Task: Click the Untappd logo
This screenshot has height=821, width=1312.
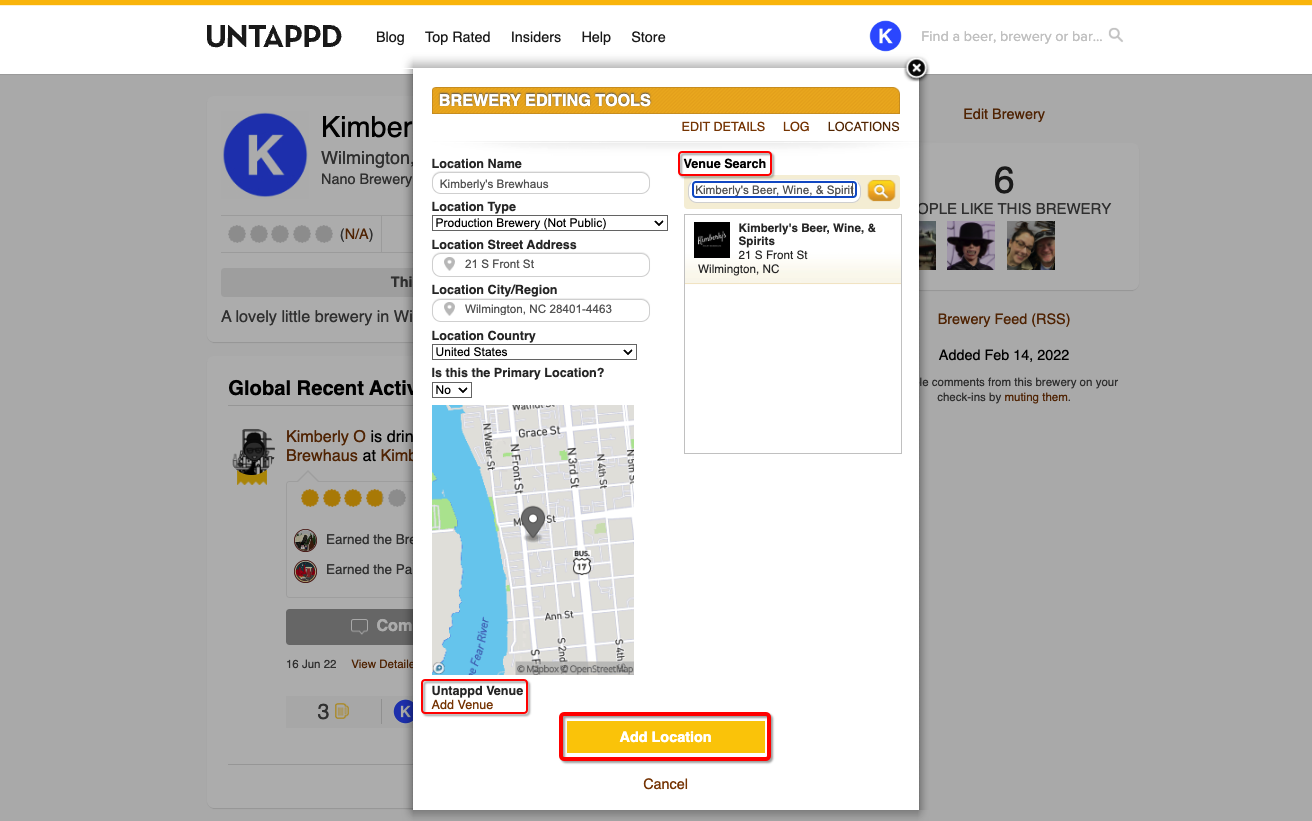Action: (x=274, y=37)
